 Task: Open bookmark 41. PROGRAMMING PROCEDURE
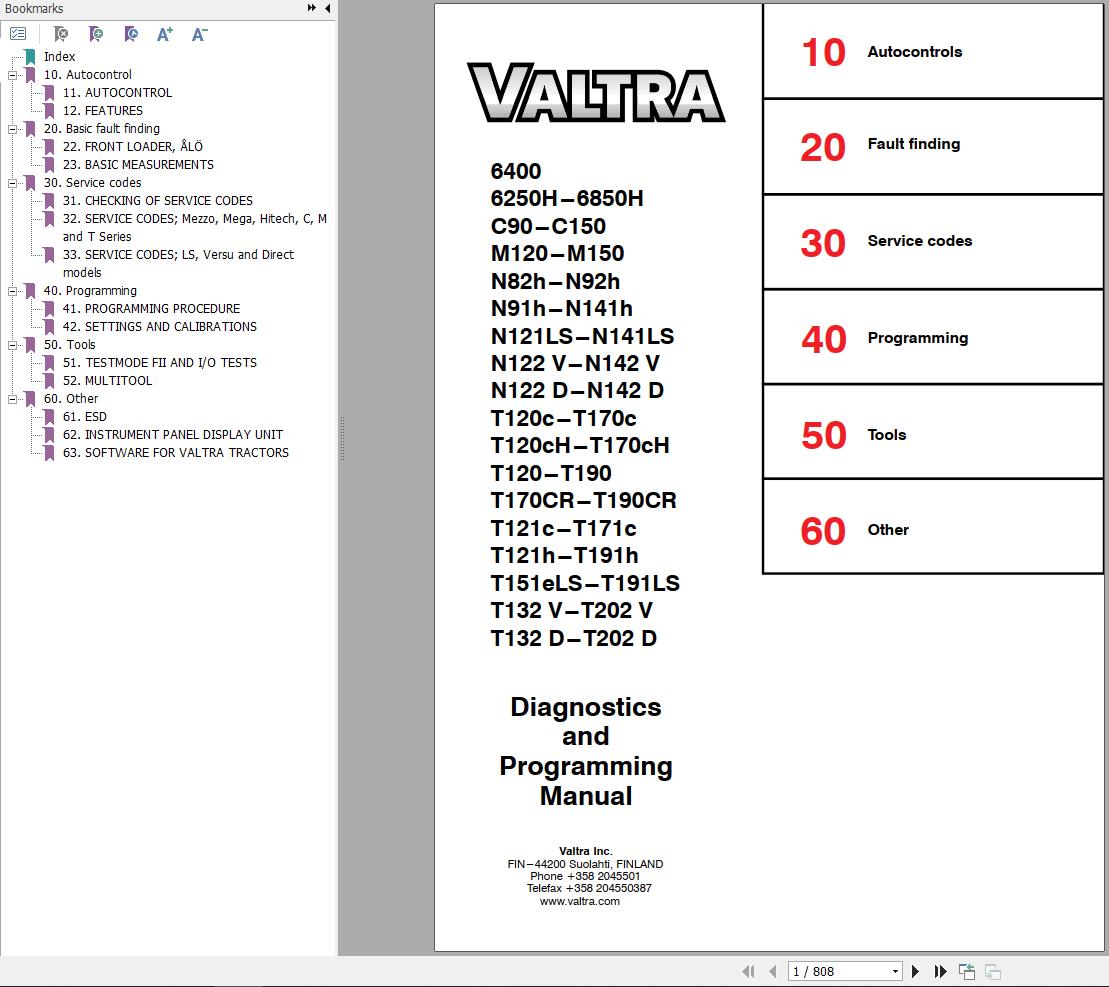[151, 309]
